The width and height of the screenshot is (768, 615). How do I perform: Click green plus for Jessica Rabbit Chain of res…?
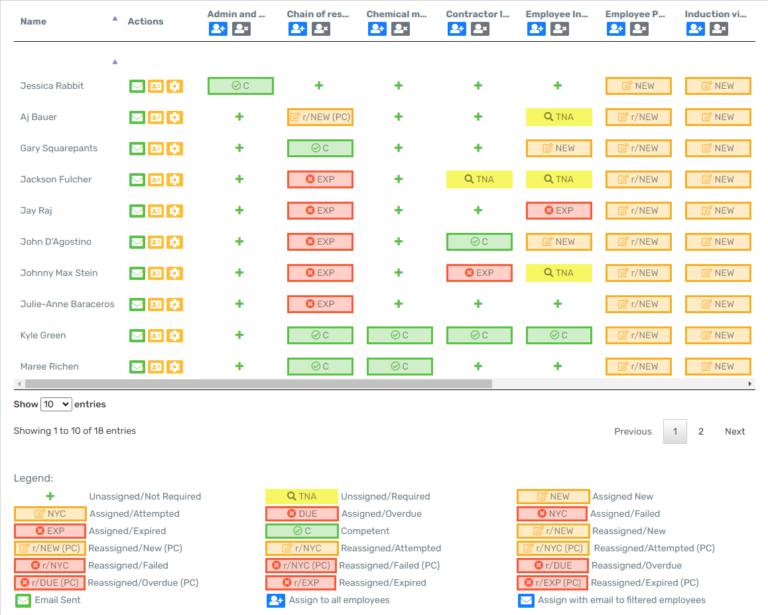(319, 86)
